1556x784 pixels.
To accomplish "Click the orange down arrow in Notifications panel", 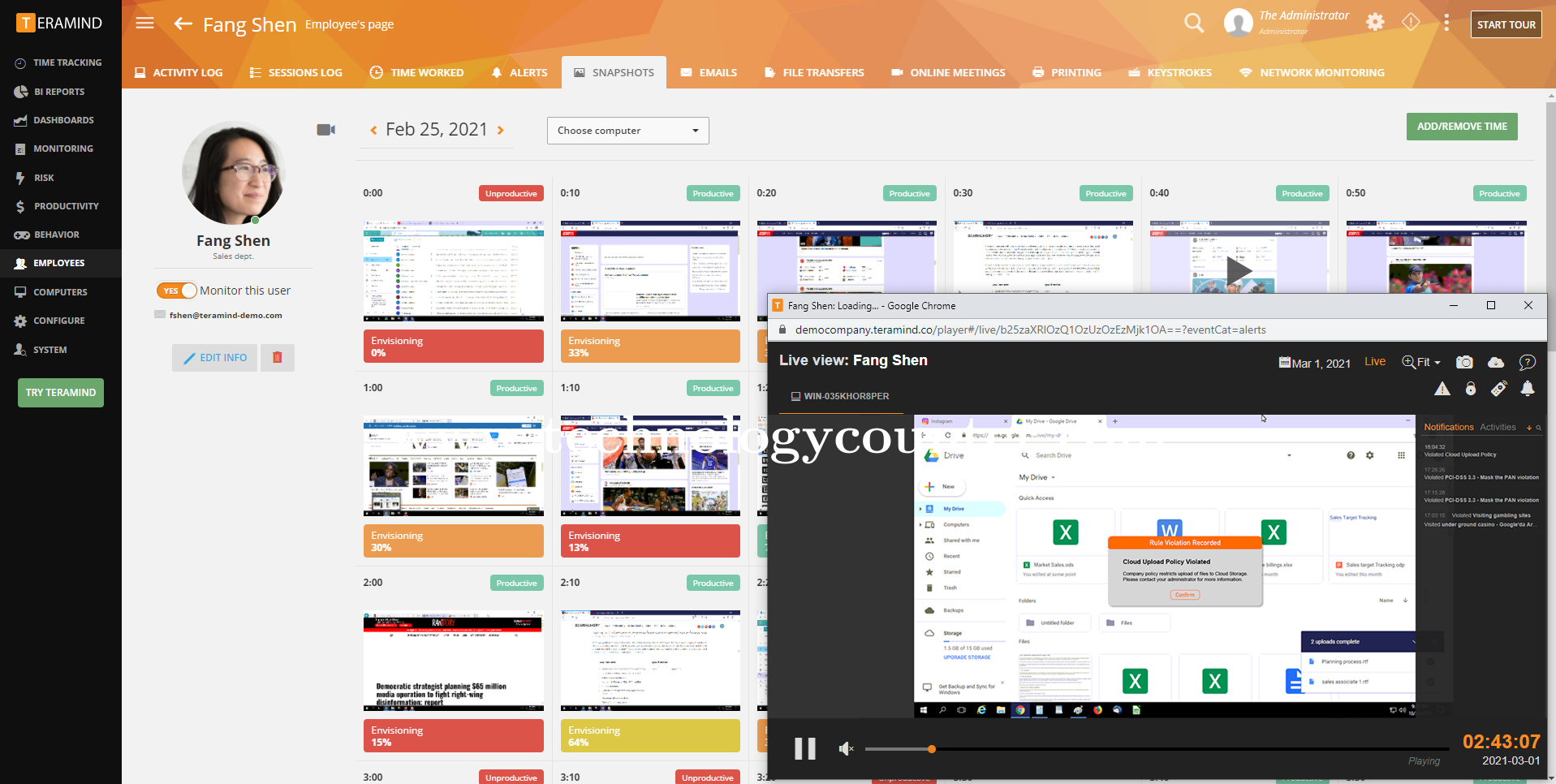I will tap(1529, 428).
